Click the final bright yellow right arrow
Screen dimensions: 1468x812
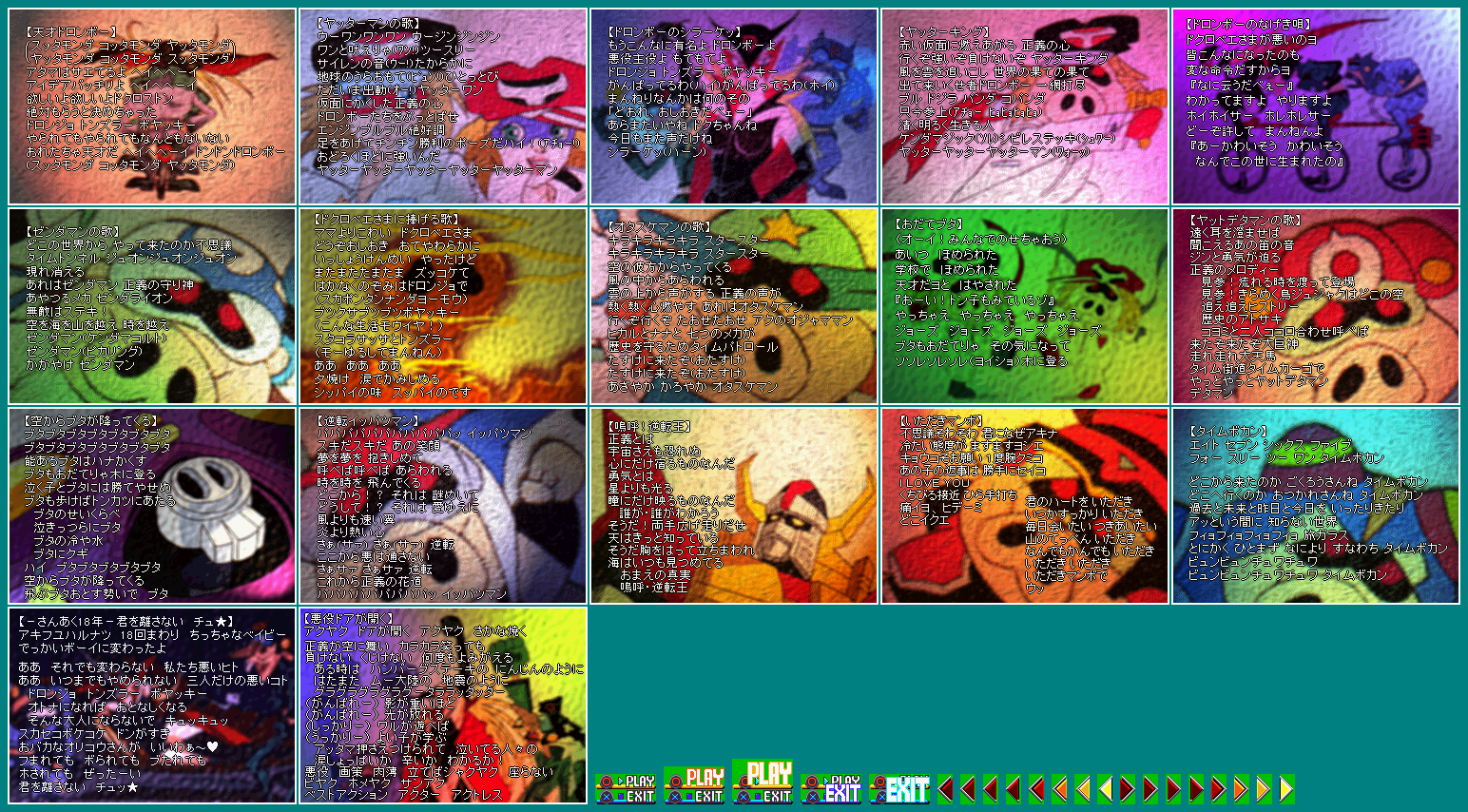point(1287,789)
